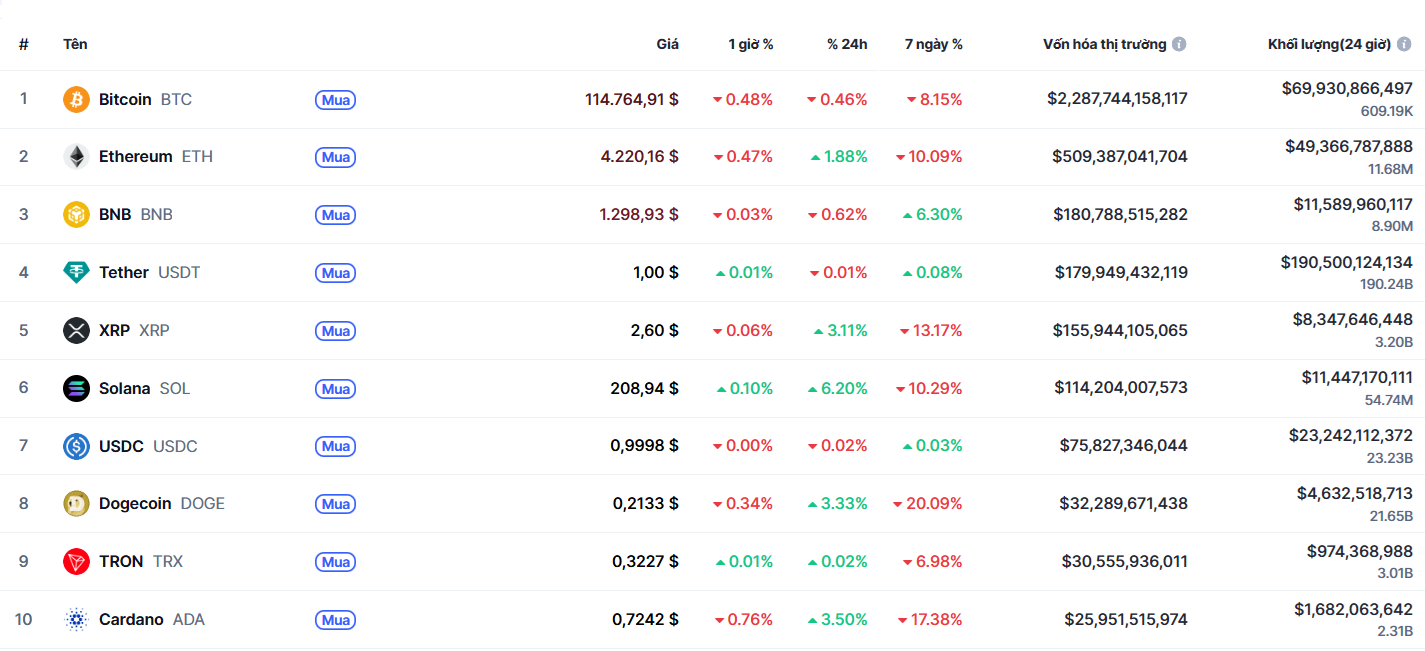The image size is (1425, 651).
Task: Click Mua button for Tether
Action: pyautogui.click(x=336, y=273)
